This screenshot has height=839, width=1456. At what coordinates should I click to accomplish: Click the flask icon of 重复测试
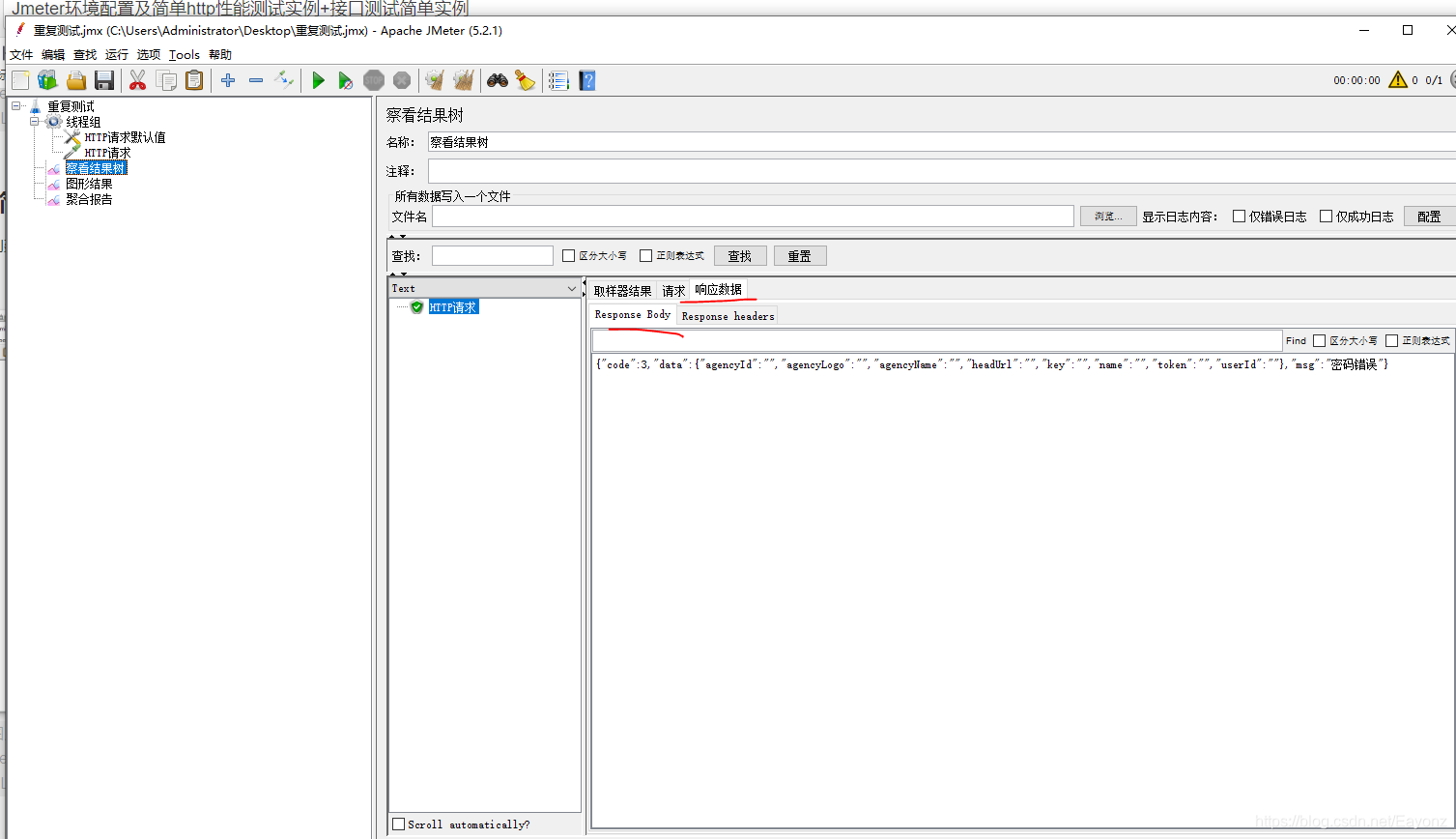(x=36, y=106)
